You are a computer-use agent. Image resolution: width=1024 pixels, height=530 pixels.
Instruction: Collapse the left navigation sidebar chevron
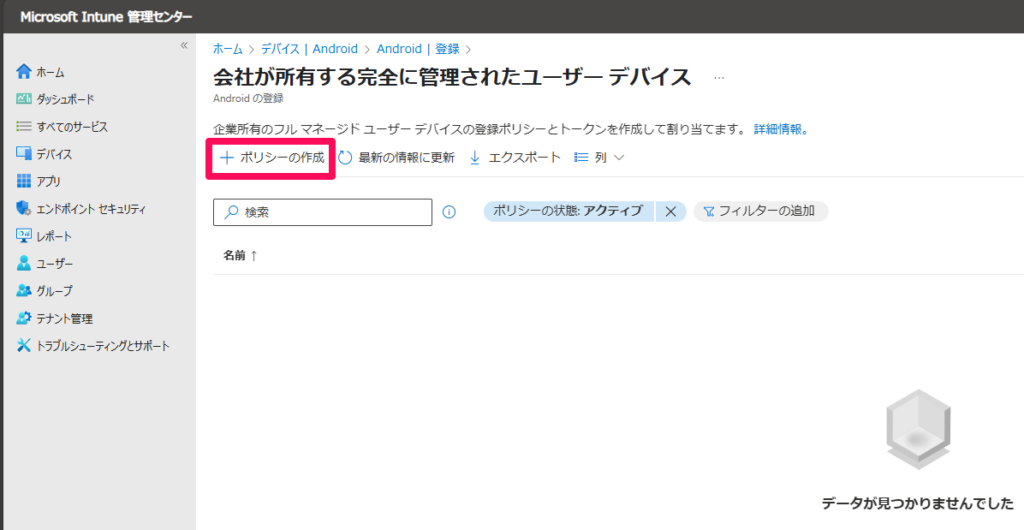pos(184,46)
